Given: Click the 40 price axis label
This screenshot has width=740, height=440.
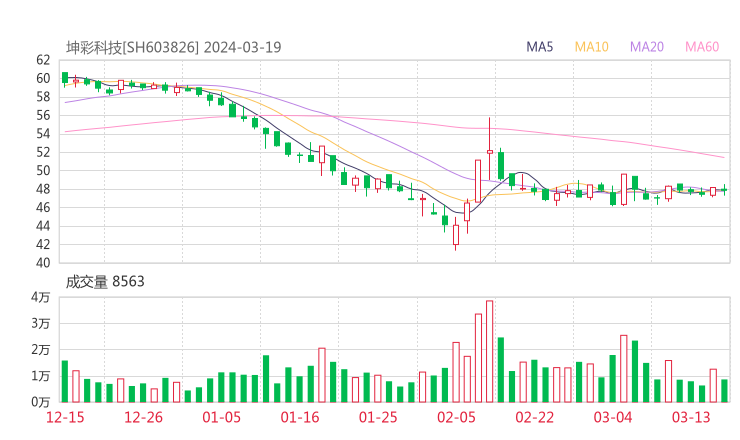Looking at the screenshot, I should click(43, 263).
